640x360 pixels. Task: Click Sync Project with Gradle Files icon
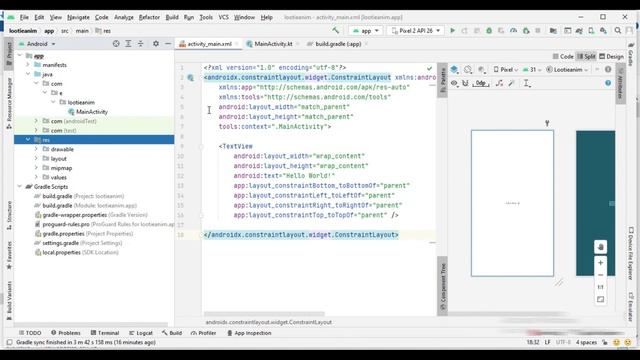coord(579,31)
